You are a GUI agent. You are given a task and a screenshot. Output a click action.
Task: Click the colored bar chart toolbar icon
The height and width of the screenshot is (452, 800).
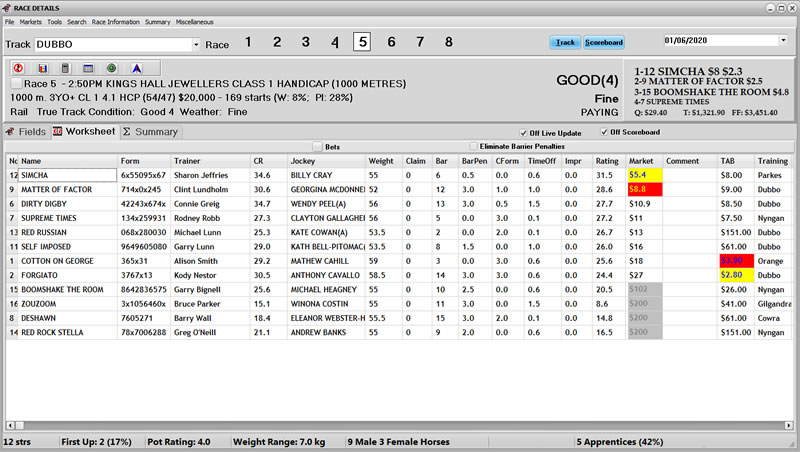coord(43,67)
